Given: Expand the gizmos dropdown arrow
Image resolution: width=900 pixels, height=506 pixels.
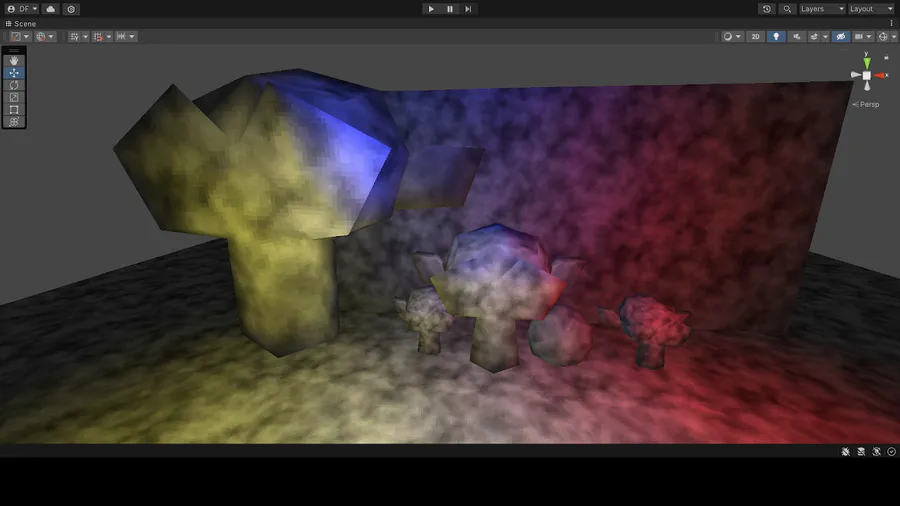Looking at the screenshot, I should (x=894, y=37).
